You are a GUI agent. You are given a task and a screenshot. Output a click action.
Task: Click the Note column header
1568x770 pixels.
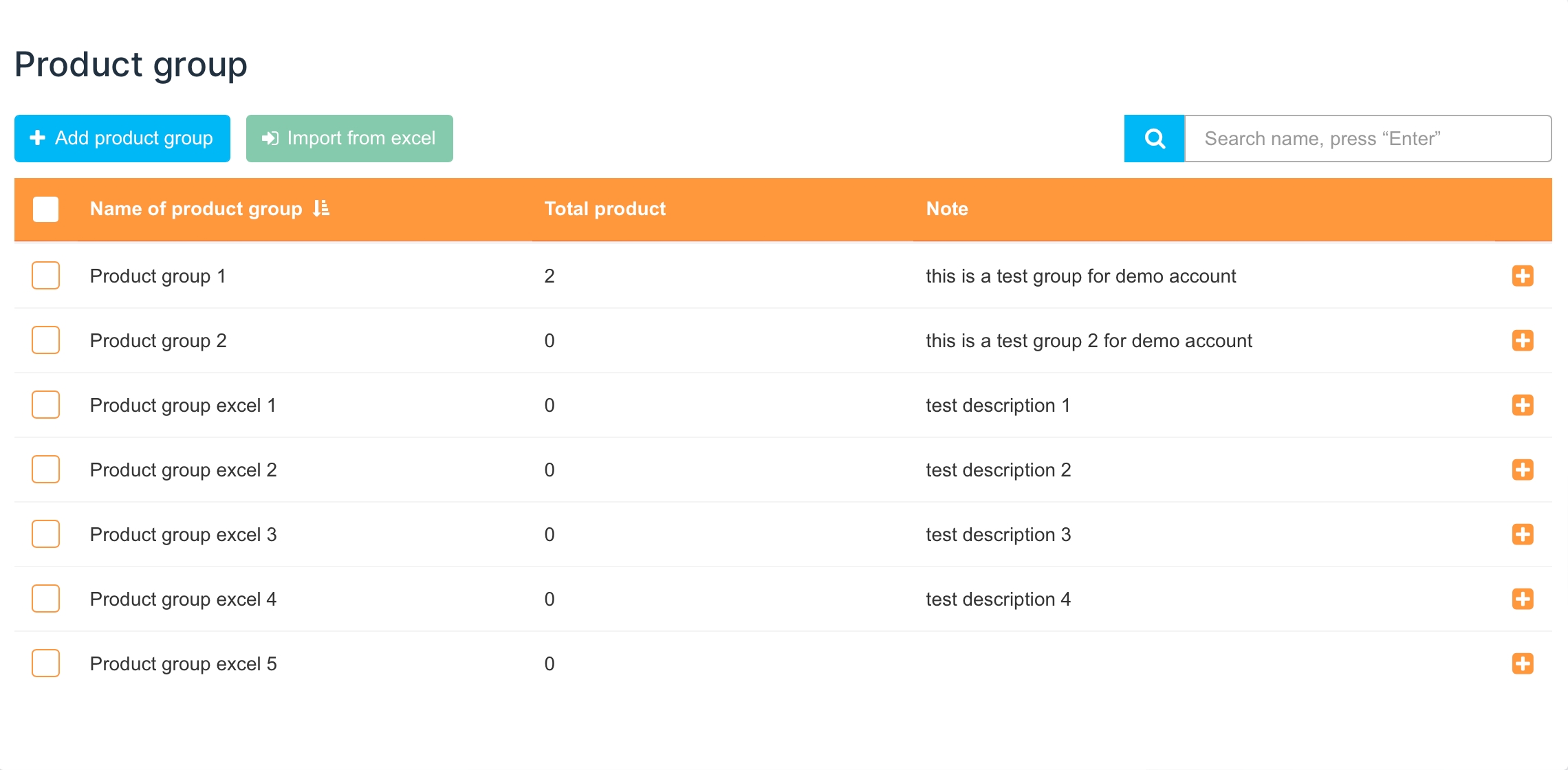[x=946, y=208]
